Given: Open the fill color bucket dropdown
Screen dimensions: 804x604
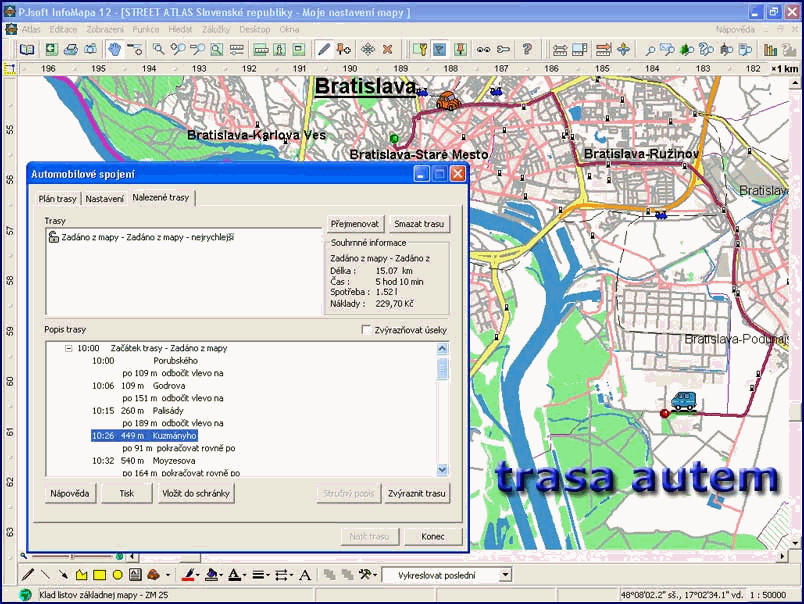Looking at the screenshot, I should point(221,575).
